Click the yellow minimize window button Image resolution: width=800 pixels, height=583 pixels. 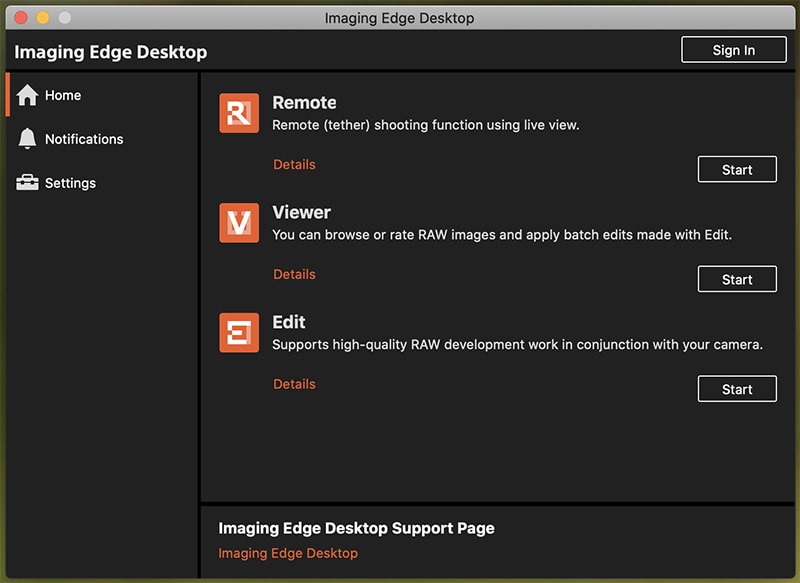point(43,18)
